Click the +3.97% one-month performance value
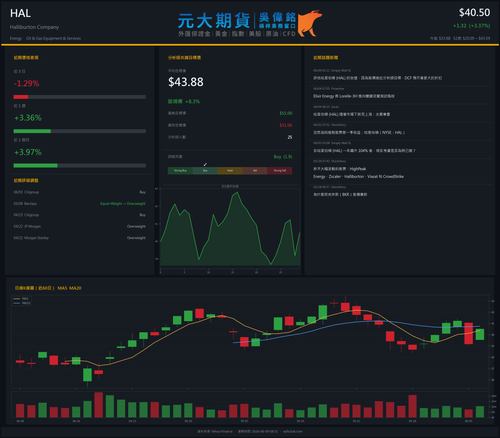500x438 pixels. [x=28, y=152]
